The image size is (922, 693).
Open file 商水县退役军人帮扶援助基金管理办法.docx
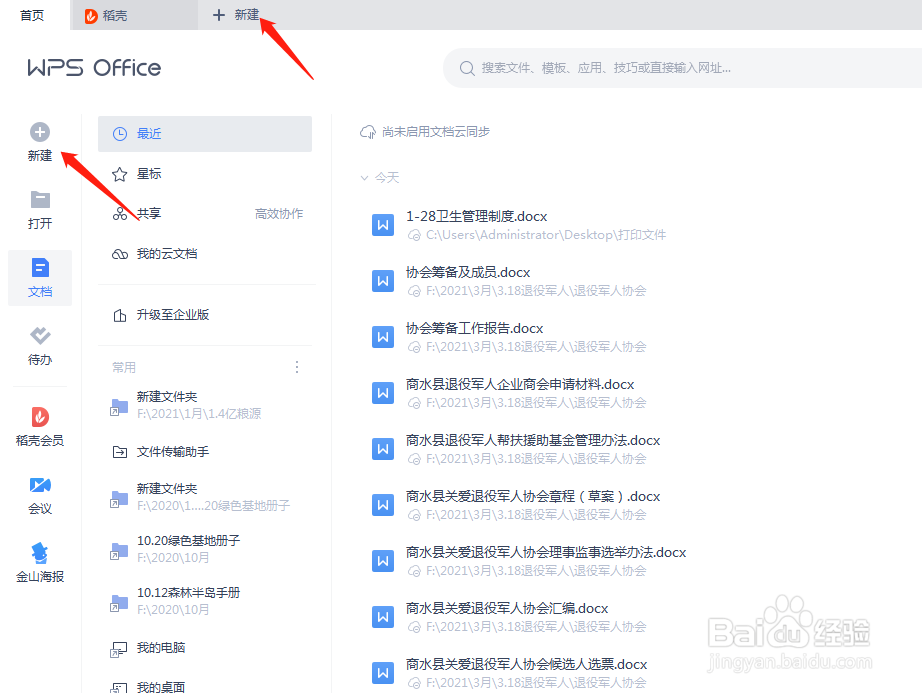coord(533,440)
